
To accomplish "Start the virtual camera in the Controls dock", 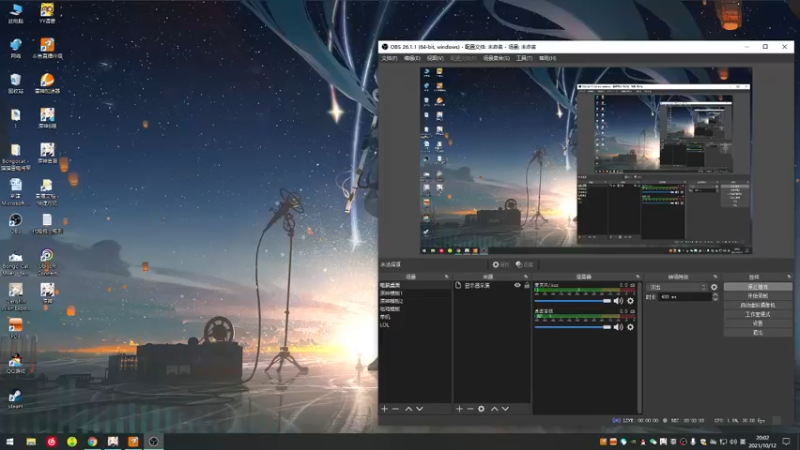I will point(758,305).
